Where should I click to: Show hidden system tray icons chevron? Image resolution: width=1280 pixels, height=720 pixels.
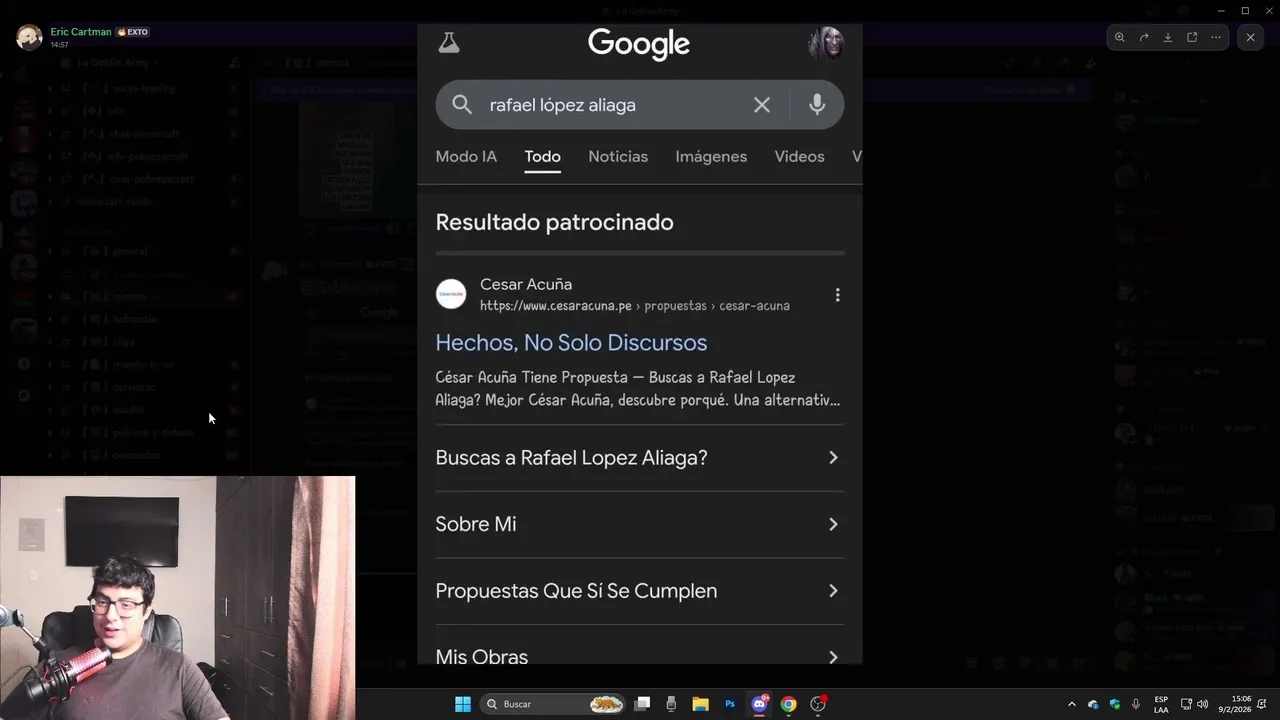pyautogui.click(x=1072, y=704)
